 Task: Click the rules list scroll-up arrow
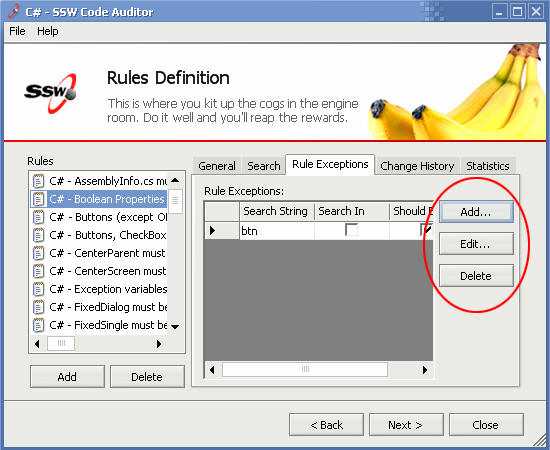(x=175, y=181)
